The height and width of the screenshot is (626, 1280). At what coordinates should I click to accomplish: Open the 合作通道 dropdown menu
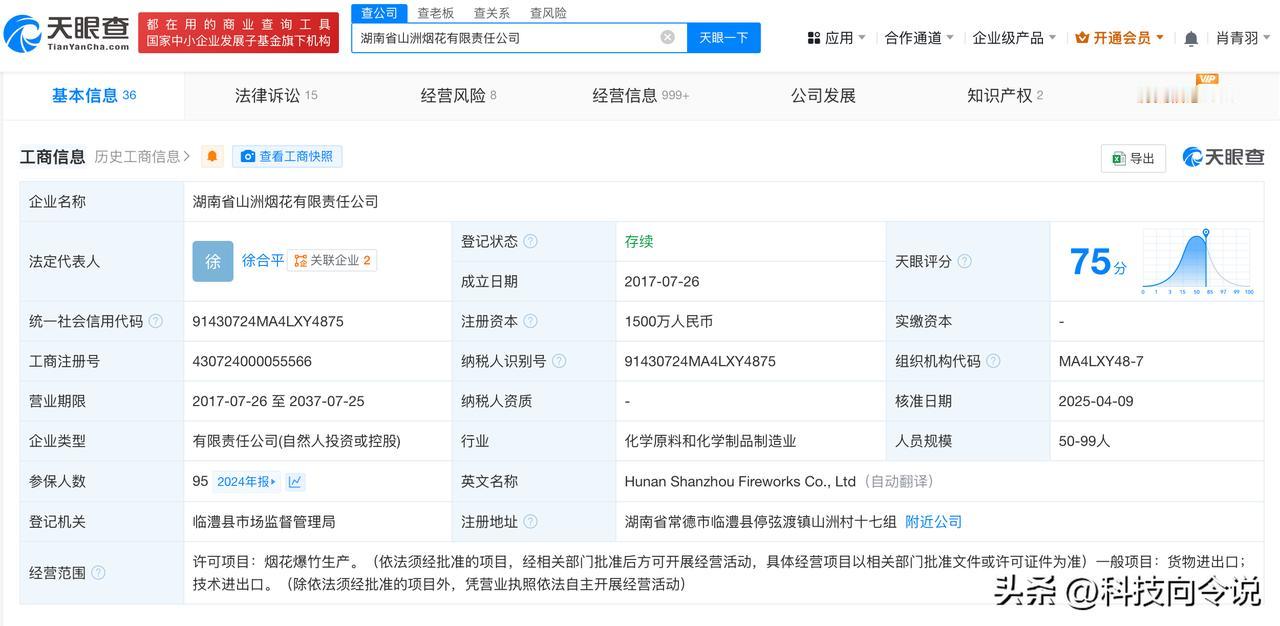[x=919, y=38]
